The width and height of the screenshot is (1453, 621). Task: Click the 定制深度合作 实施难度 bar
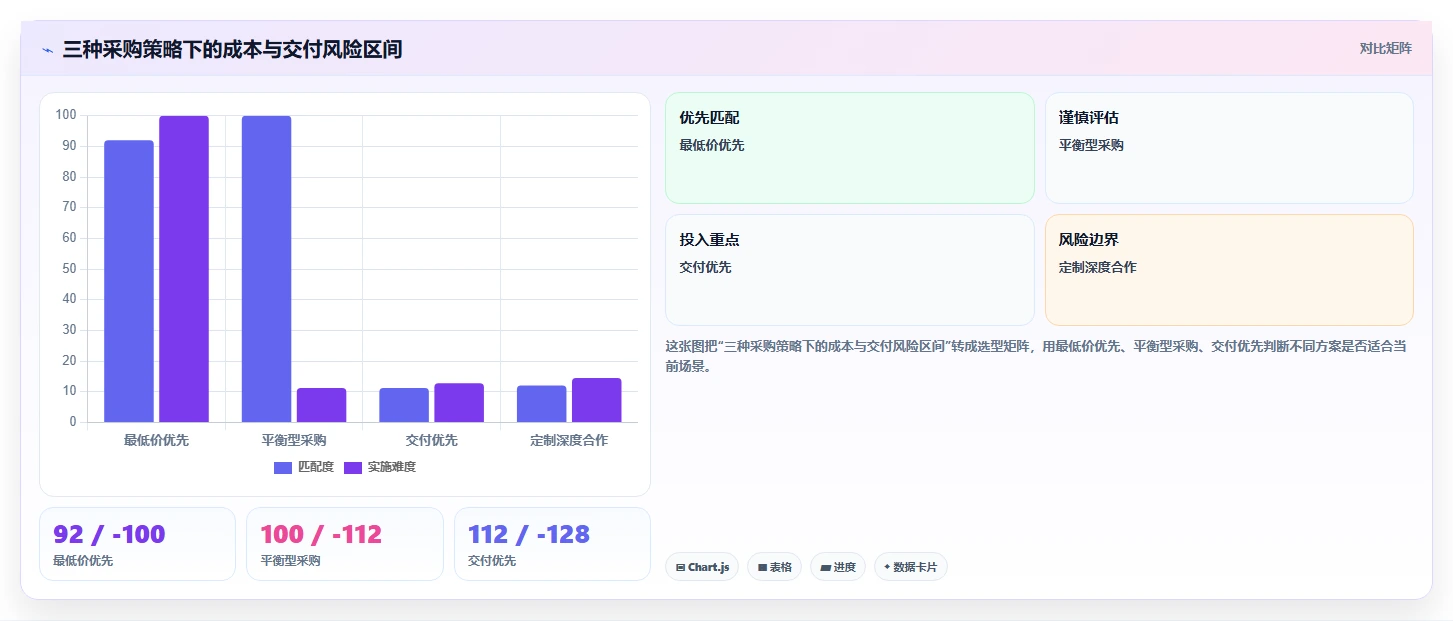(597, 400)
